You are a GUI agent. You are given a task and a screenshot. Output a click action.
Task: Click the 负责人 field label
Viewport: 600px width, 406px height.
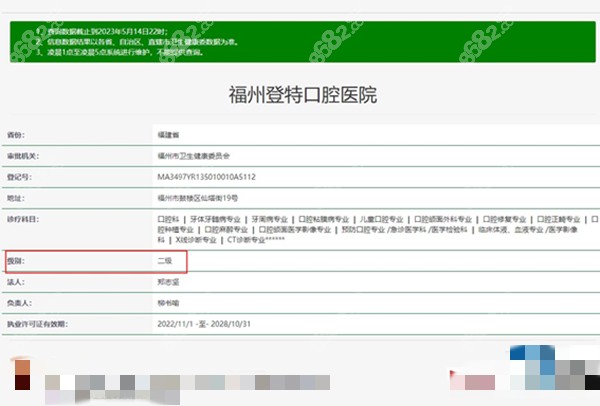[19, 303]
